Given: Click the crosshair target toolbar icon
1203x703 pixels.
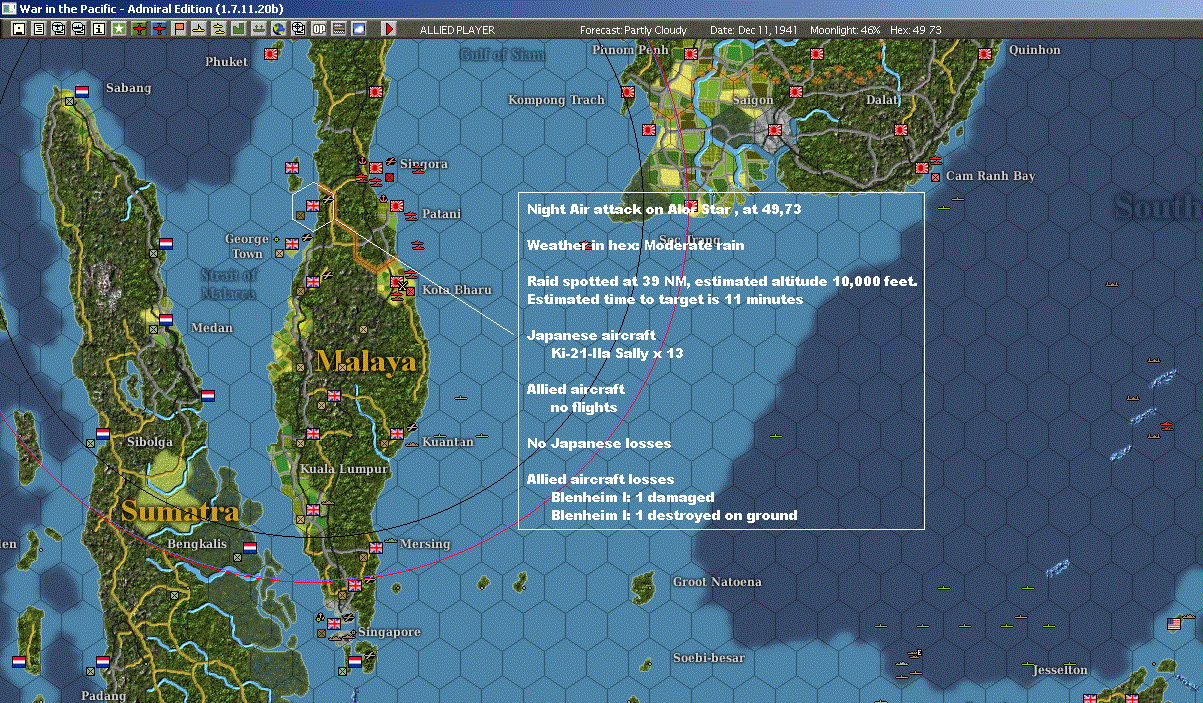Looking at the screenshot, I should point(299,29).
